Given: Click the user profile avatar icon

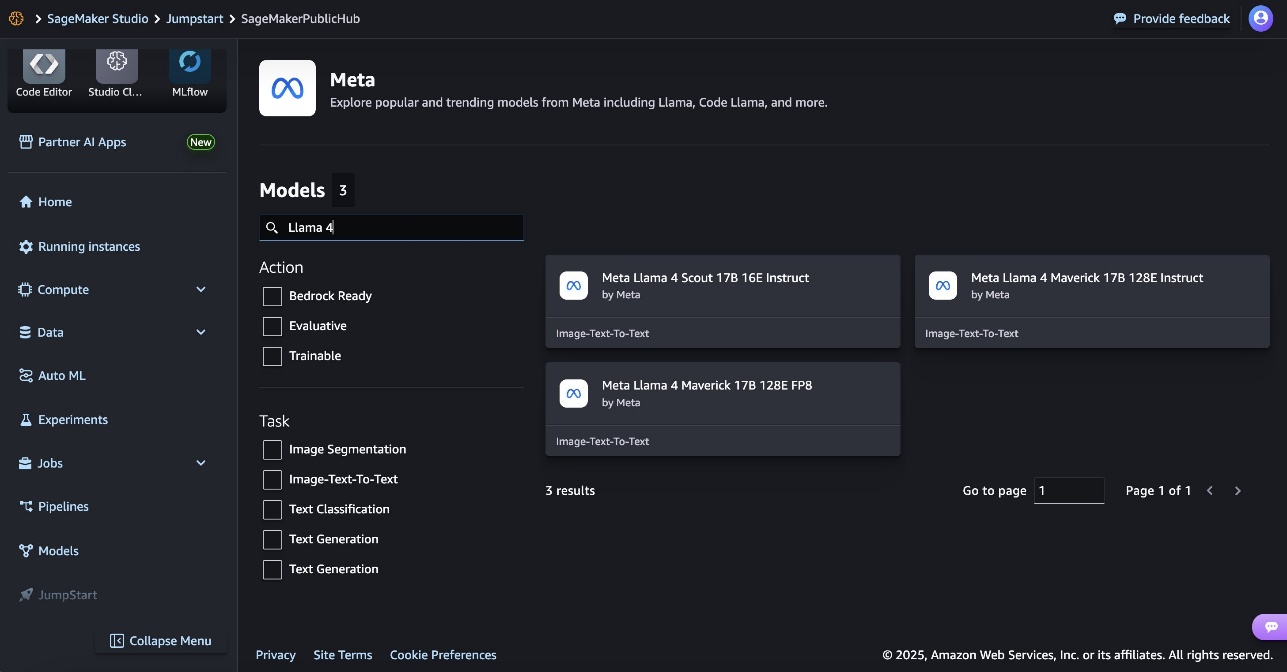Looking at the screenshot, I should [1260, 18].
